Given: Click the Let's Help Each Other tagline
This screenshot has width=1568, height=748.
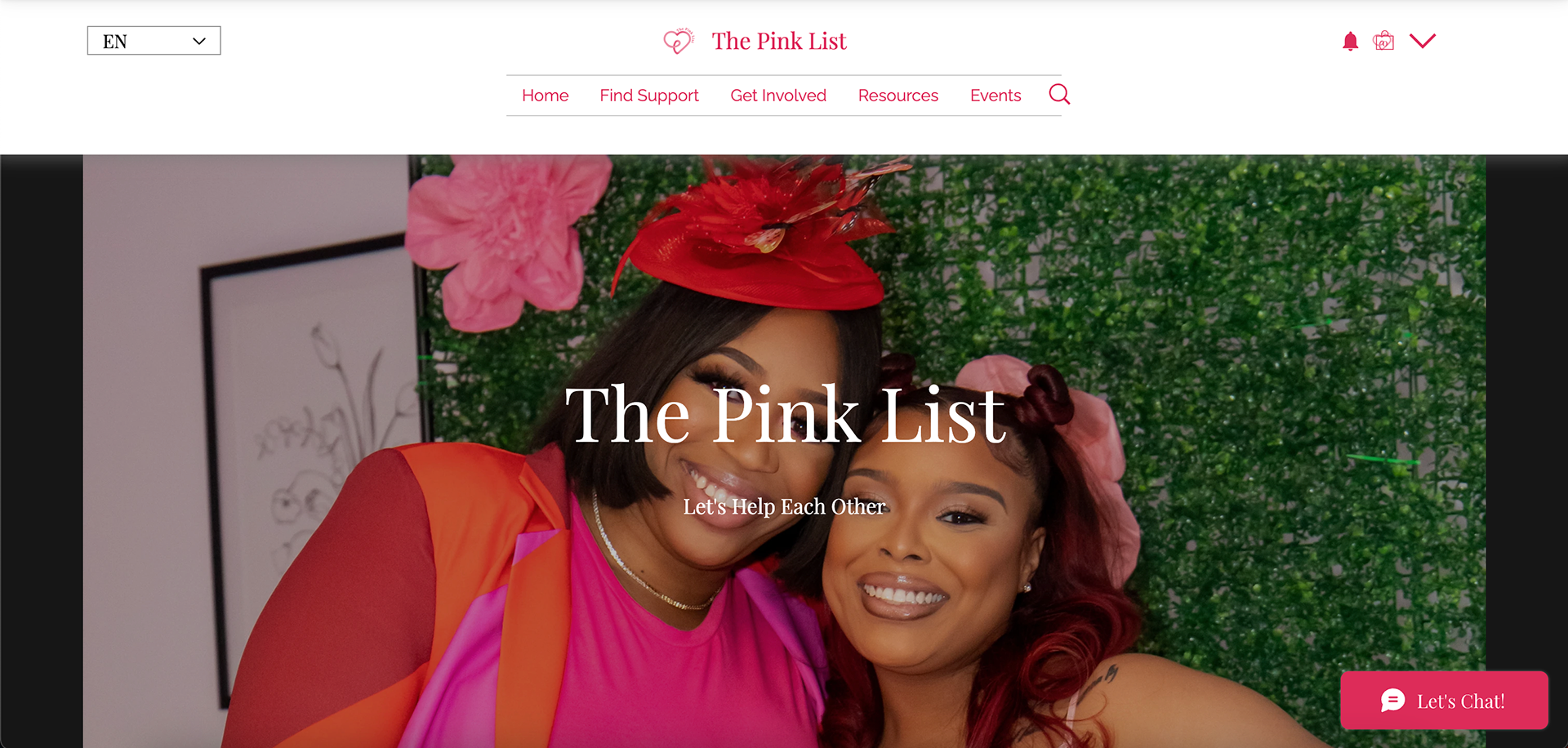Looking at the screenshot, I should pyautogui.click(x=784, y=506).
